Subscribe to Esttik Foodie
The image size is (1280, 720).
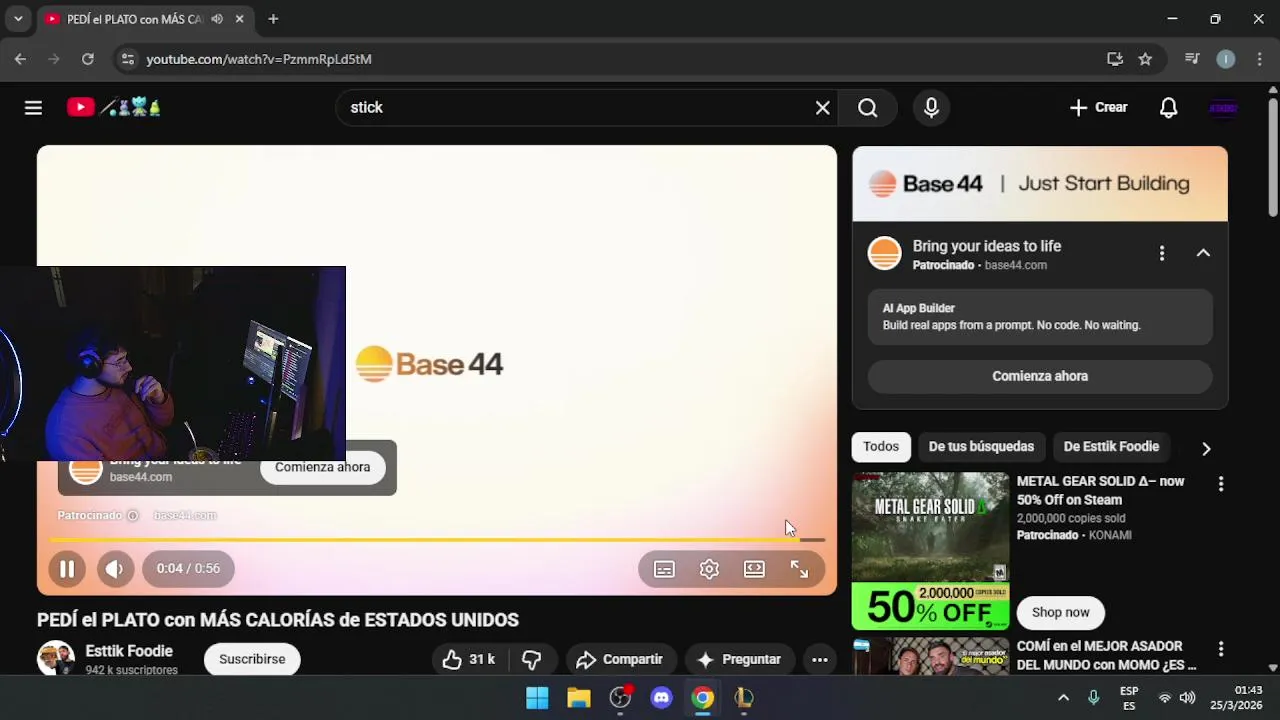[252, 659]
